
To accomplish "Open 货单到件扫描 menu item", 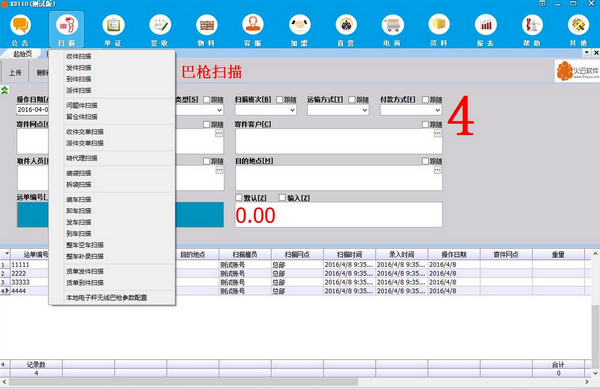I will [x=85, y=283].
